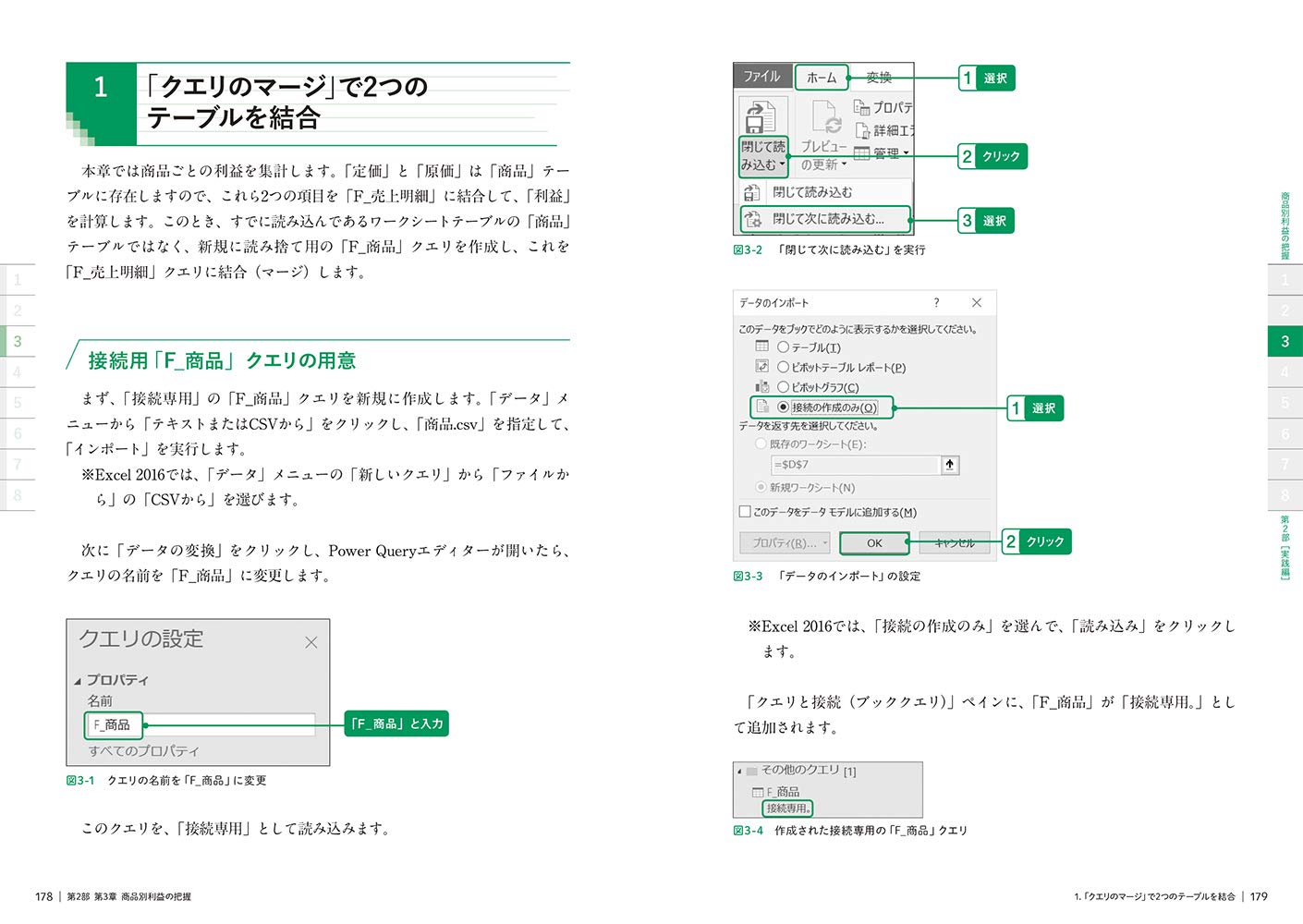The image size is (1303, 924).
Task: Click the range selector arrow beside =$D$7
Action: 950,465
